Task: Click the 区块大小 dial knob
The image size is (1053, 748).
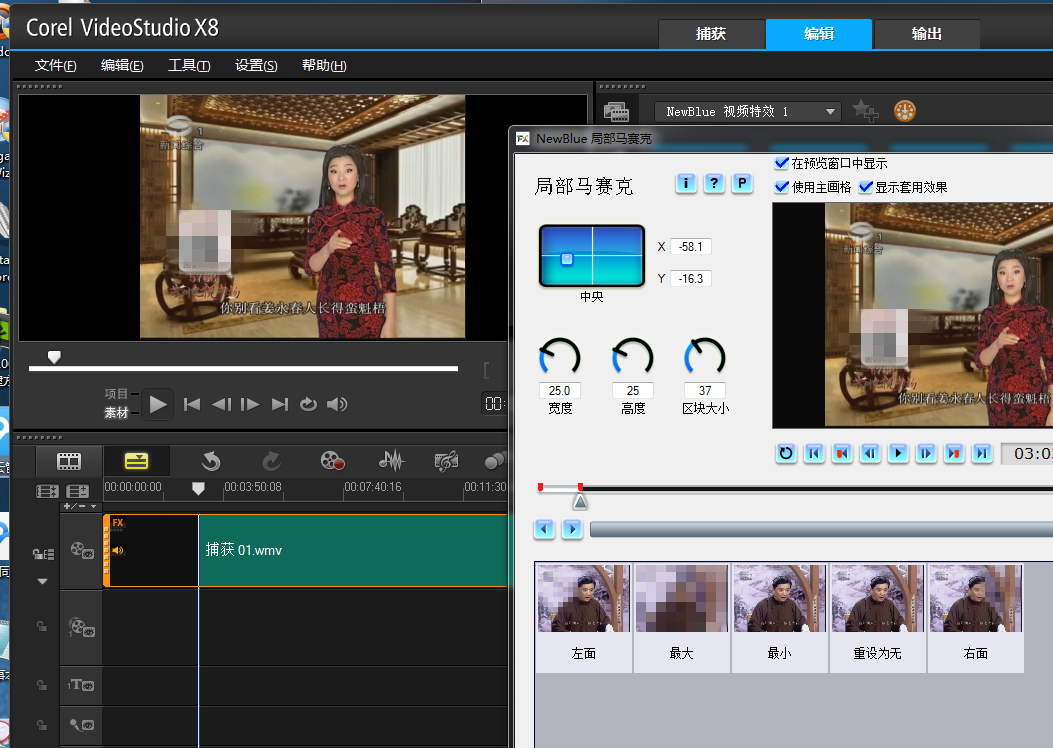Action: 704,357
